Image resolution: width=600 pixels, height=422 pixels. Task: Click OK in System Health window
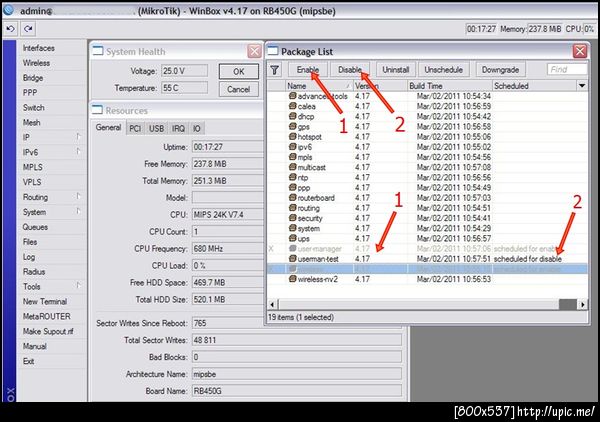[239, 72]
